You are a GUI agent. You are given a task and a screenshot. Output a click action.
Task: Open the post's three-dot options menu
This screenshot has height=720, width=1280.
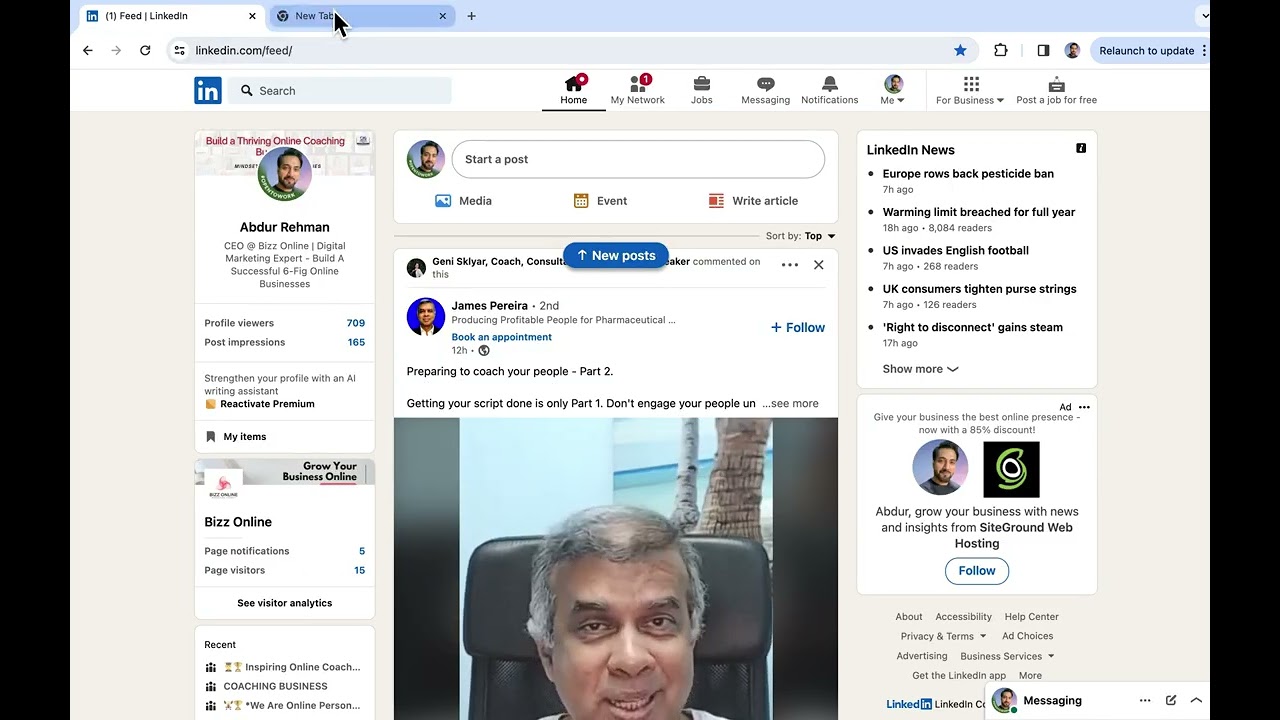(x=790, y=265)
